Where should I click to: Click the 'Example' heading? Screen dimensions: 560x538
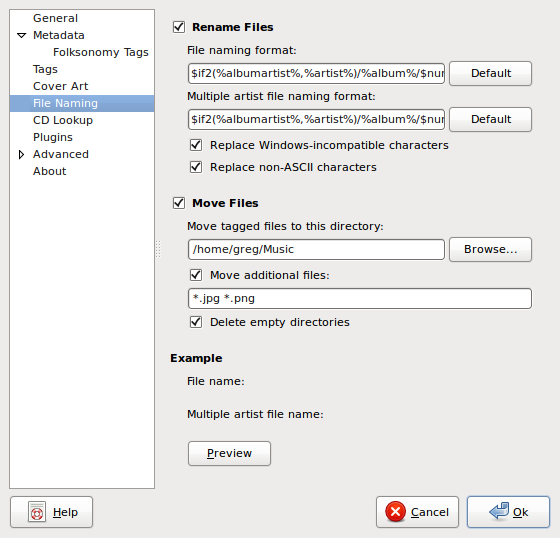(196, 358)
